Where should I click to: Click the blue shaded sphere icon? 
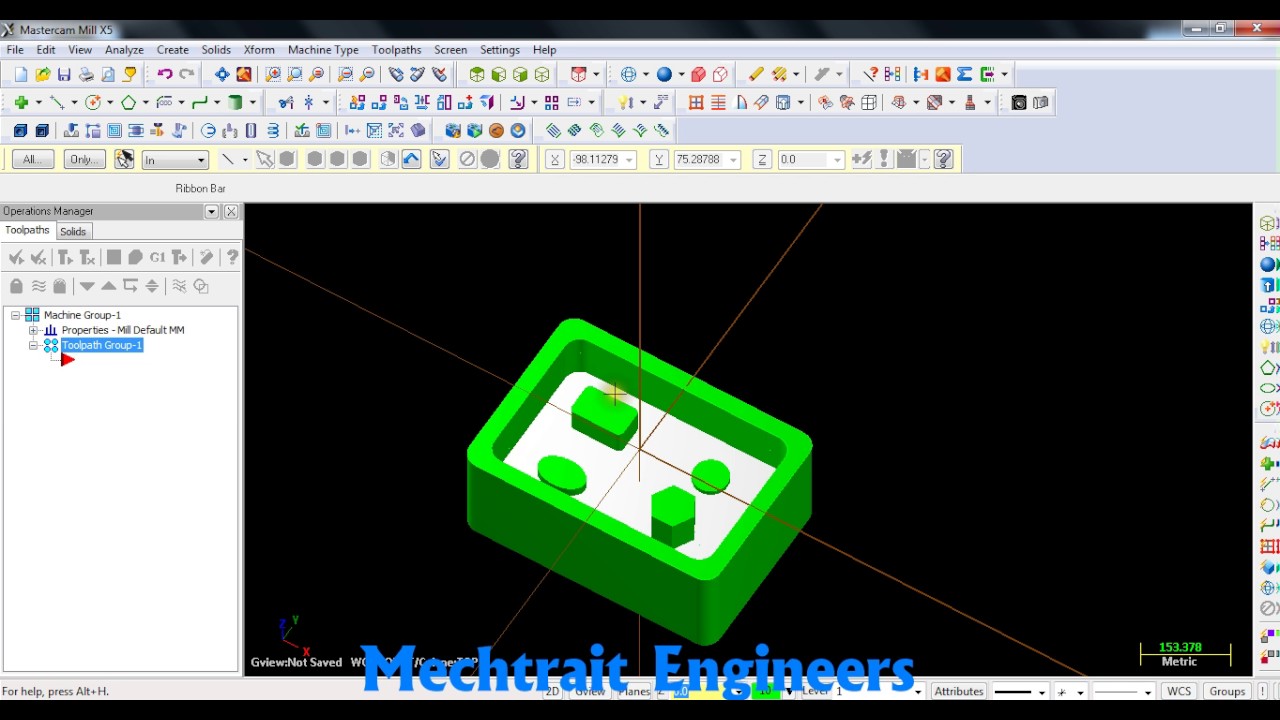pos(664,74)
